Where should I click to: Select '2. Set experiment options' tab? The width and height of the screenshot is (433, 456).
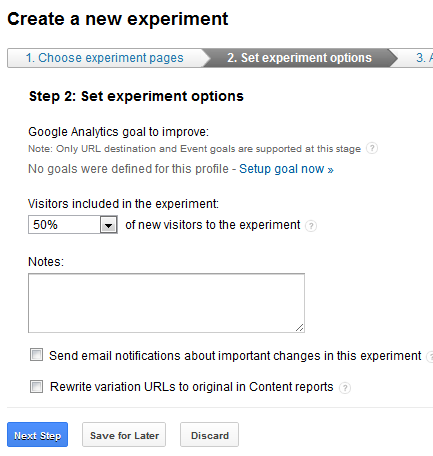[299, 58]
